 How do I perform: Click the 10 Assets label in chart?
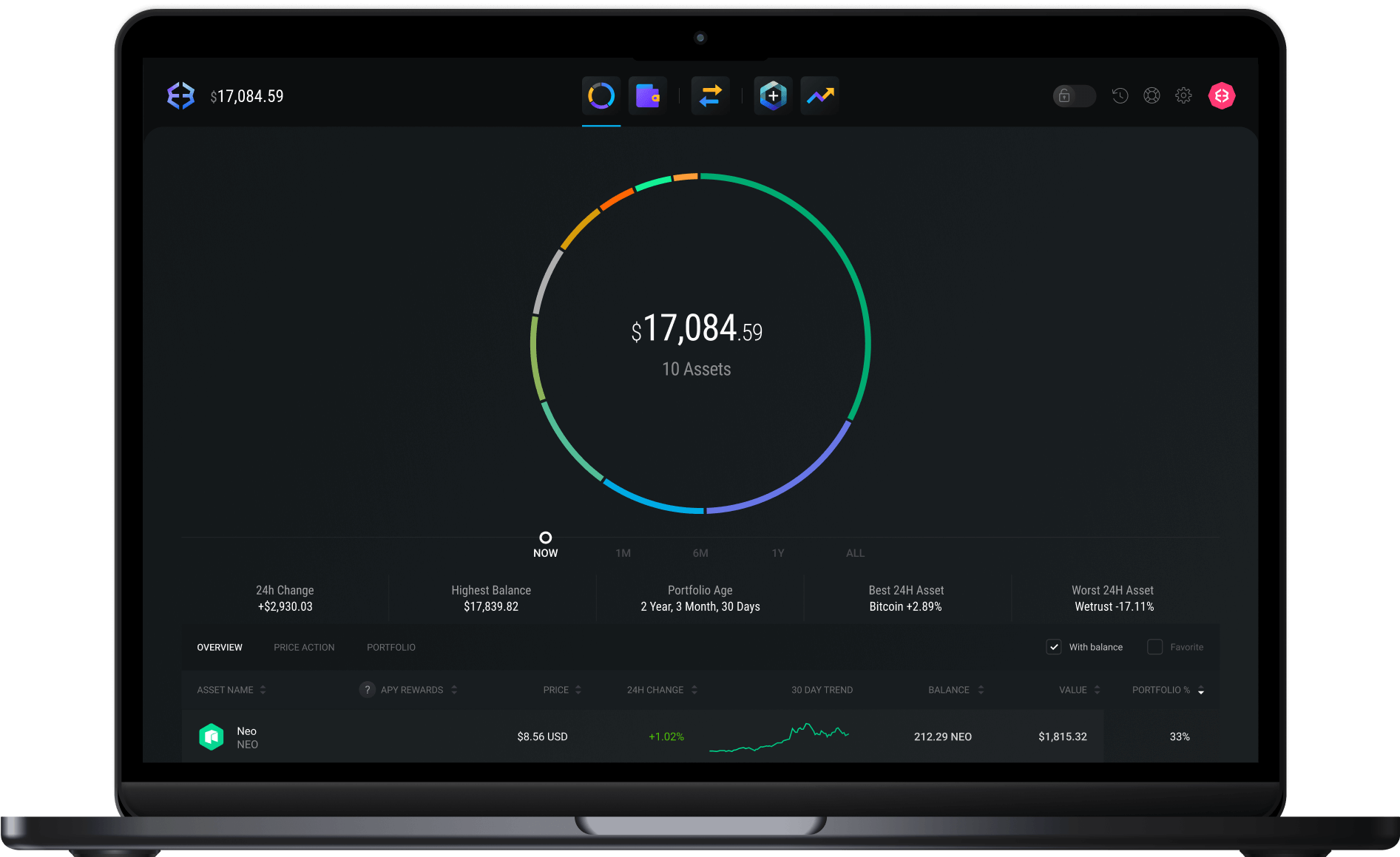pyautogui.click(x=697, y=369)
